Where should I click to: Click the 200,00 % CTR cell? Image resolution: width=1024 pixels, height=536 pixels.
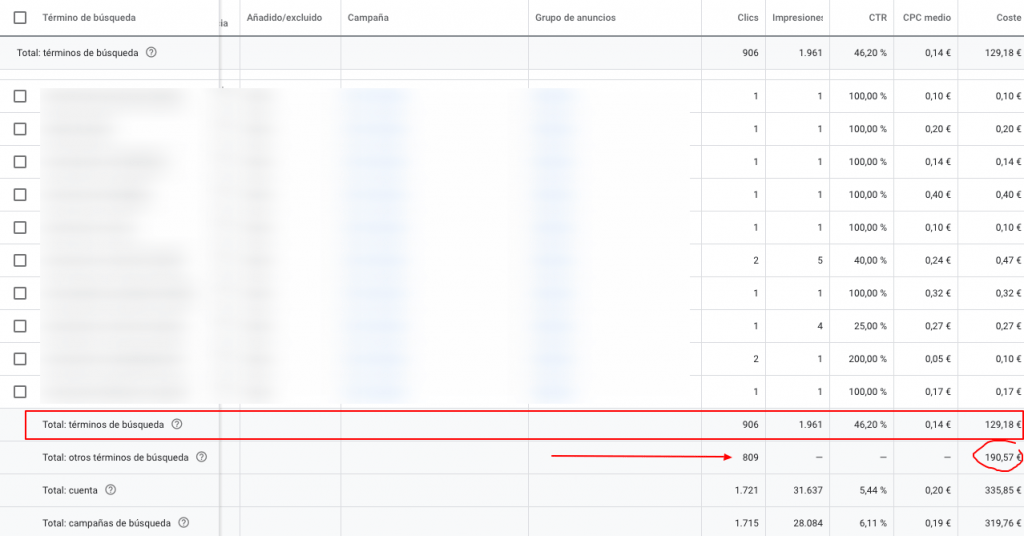tap(868, 359)
